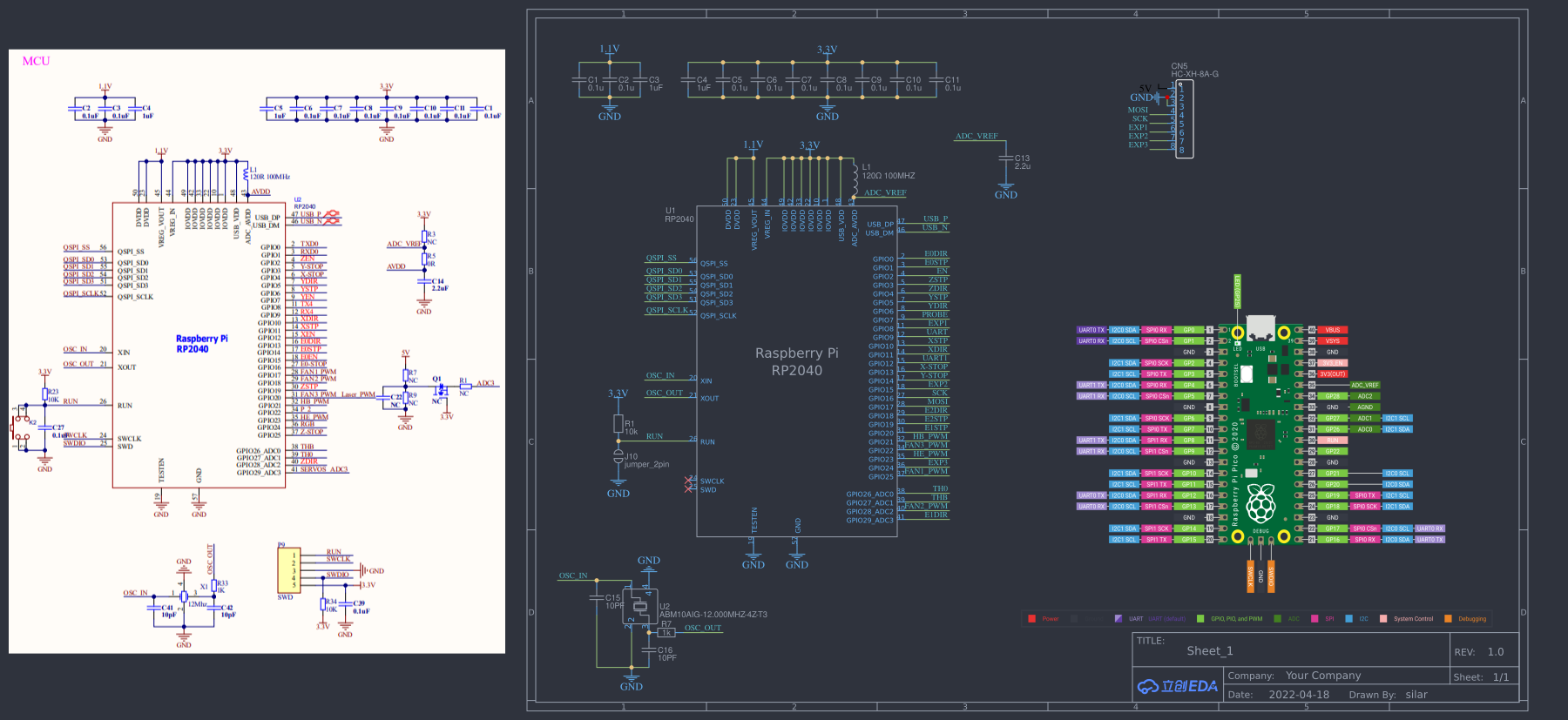Click the REV value "1.0"

1496,652
